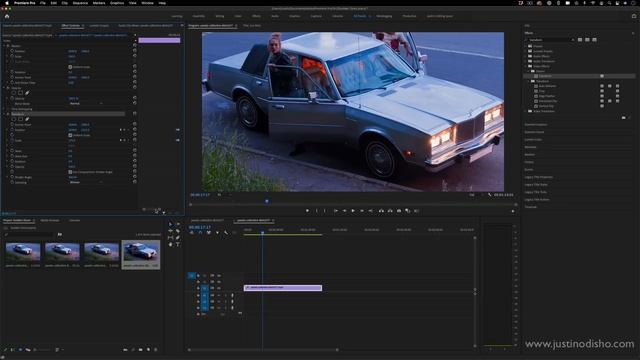Select the Razor tool
Image resolution: width=640 pixels, height=360 pixels.
(x=178, y=231)
